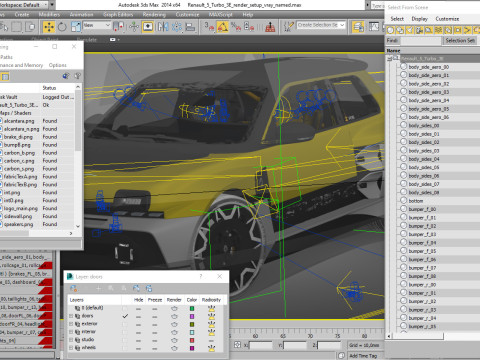Screen dimensions: 480x360
Task: Open the Create Selection Set dropdown
Action: coord(321,25)
